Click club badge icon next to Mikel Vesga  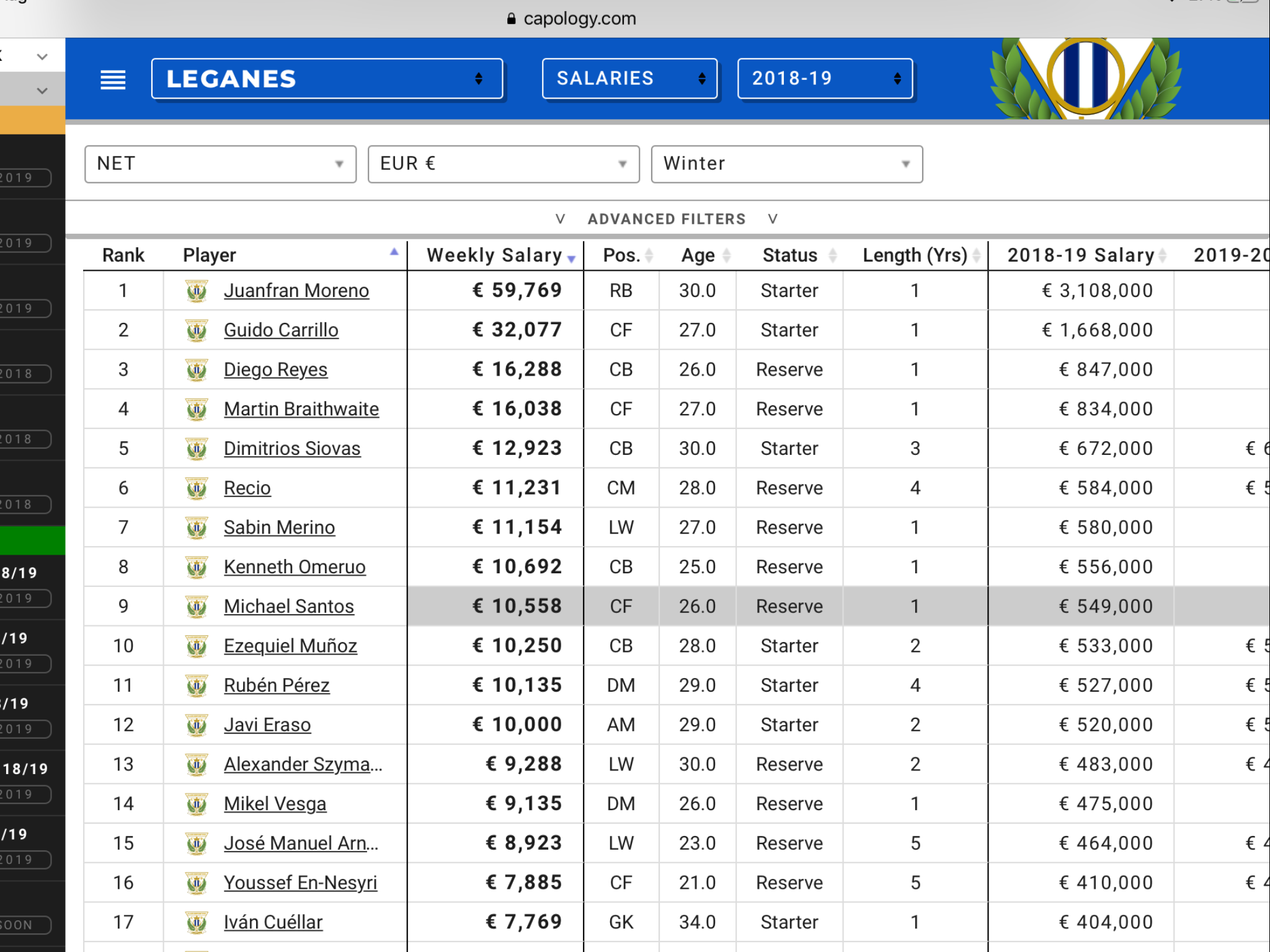pyautogui.click(x=197, y=804)
